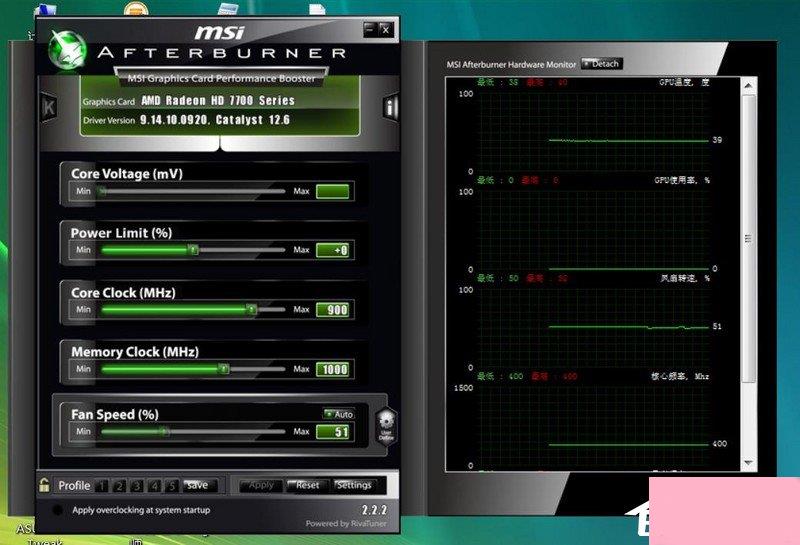Click monitor scrollbar up arrow
800x545 pixels.
point(748,86)
